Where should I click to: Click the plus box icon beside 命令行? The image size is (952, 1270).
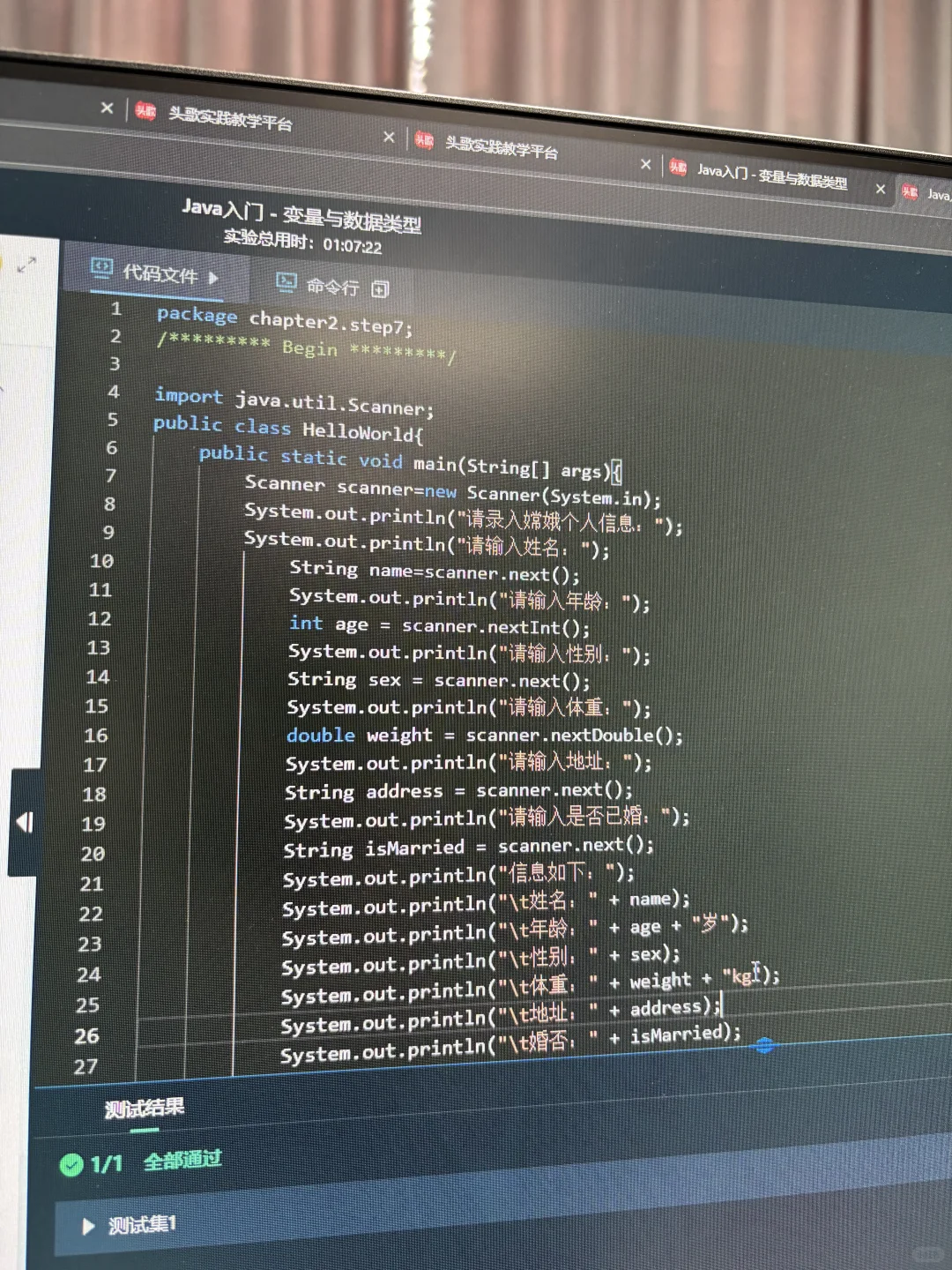coord(381,289)
